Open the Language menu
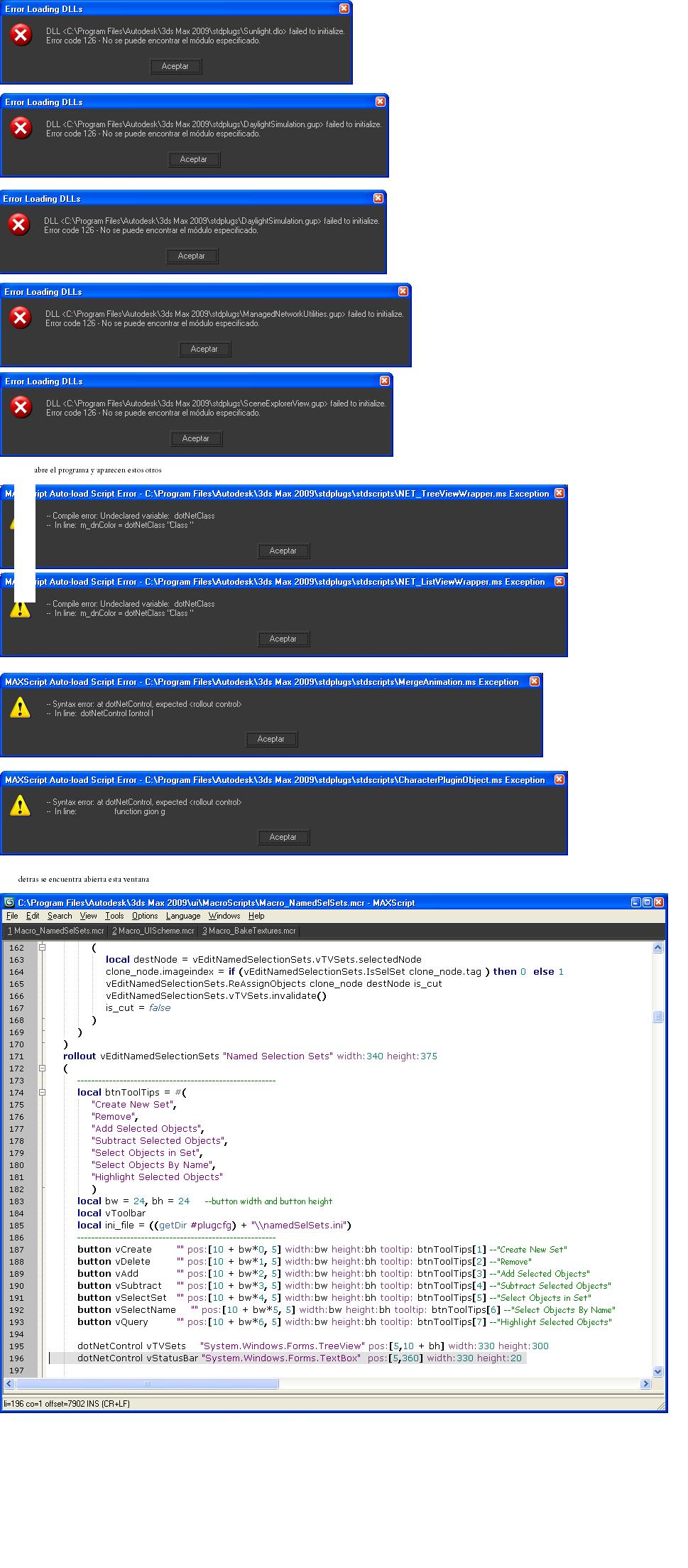The width and height of the screenshot is (688, 1568). coord(183,916)
